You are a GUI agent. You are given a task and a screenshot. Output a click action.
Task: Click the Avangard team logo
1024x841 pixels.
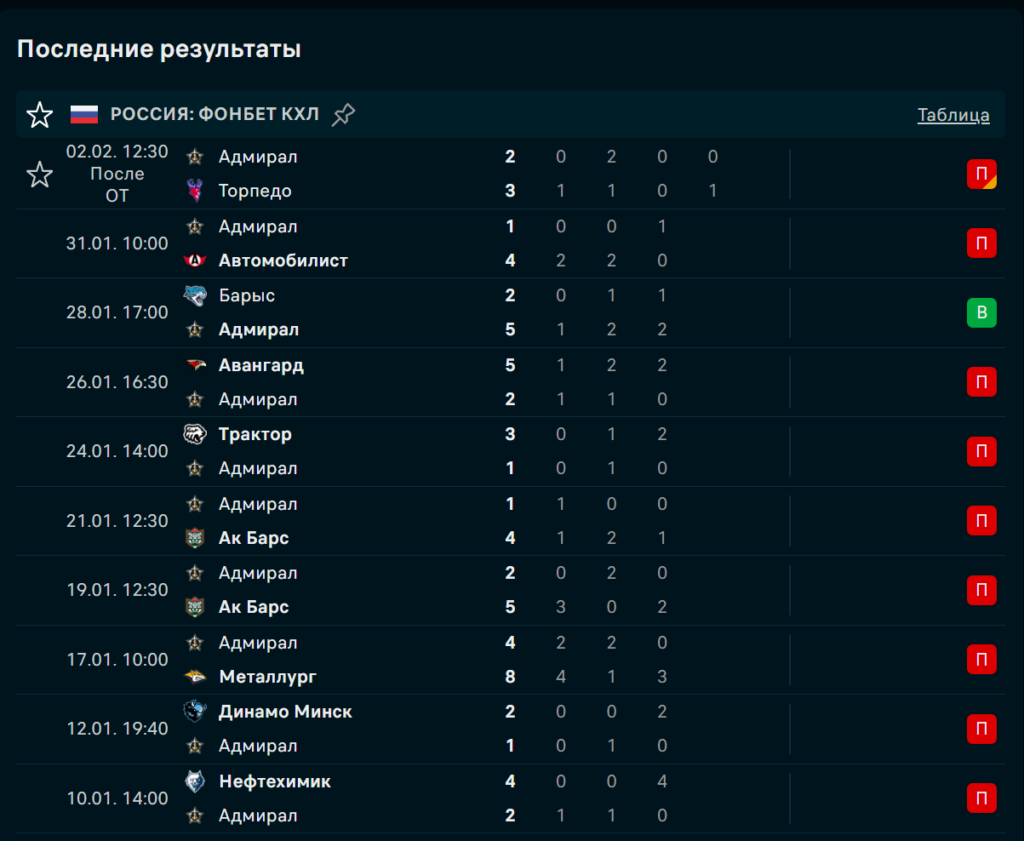click(x=195, y=365)
